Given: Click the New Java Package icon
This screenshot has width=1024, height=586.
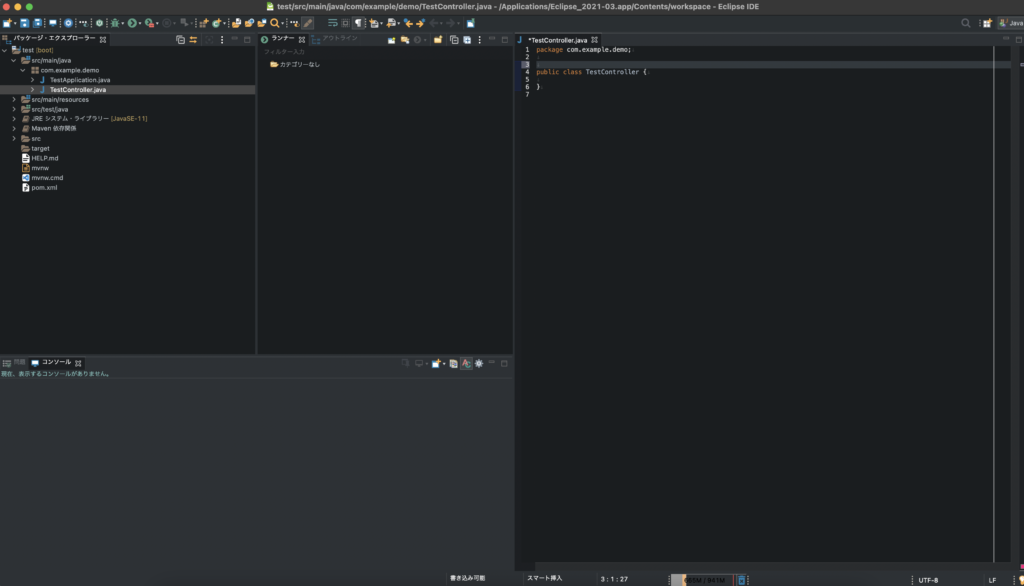Looking at the screenshot, I should (x=204, y=23).
